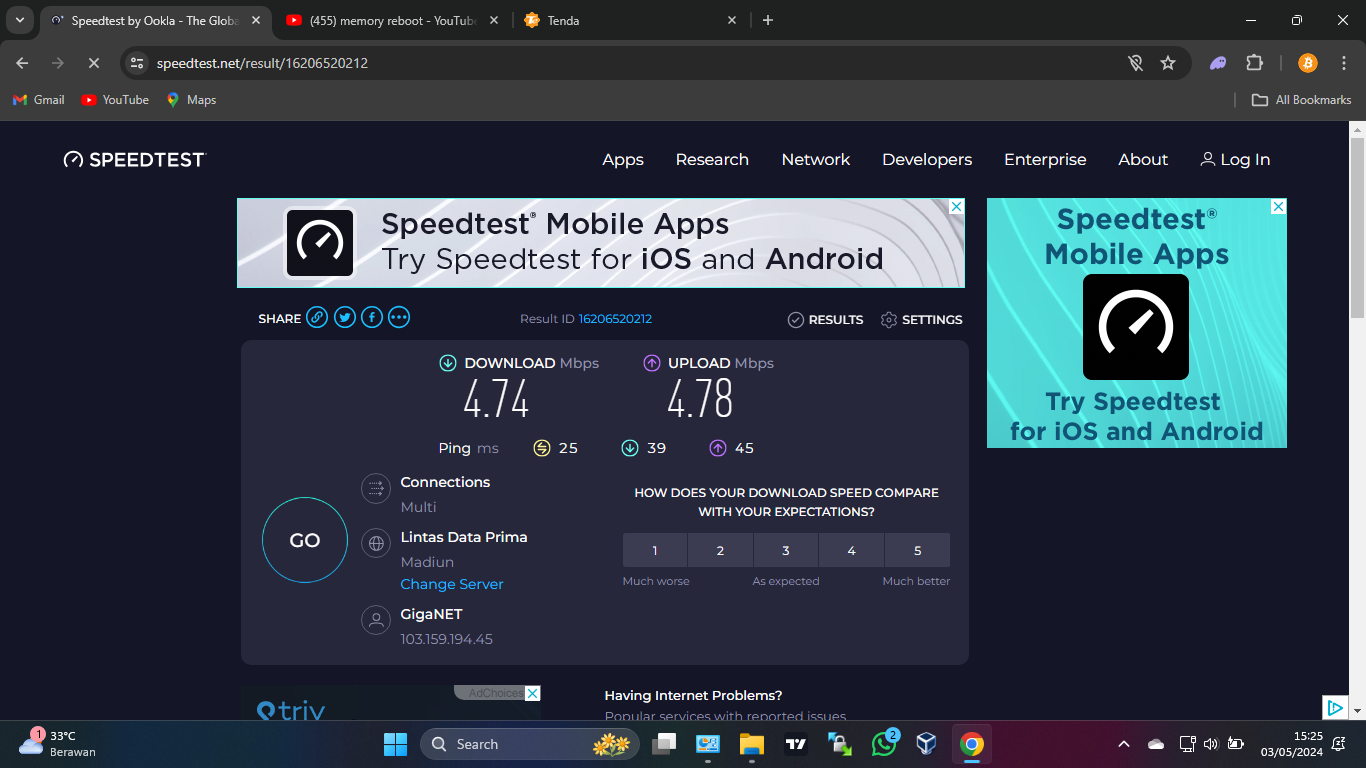Image resolution: width=1366 pixels, height=768 pixels.
Task: Rate download speed 1 Much worse
Action: [655, 551]
